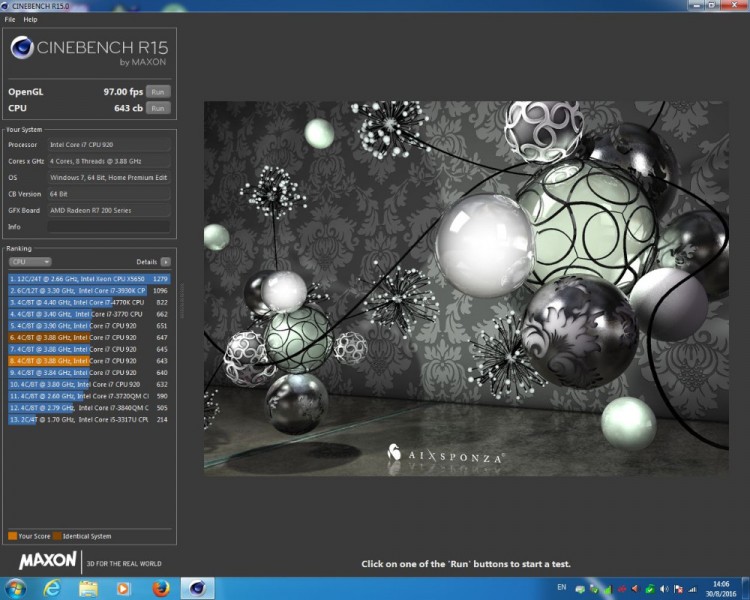750x600 pixels.
Task: Click the Cinebench taskbar icon
Action: [197, 588]
